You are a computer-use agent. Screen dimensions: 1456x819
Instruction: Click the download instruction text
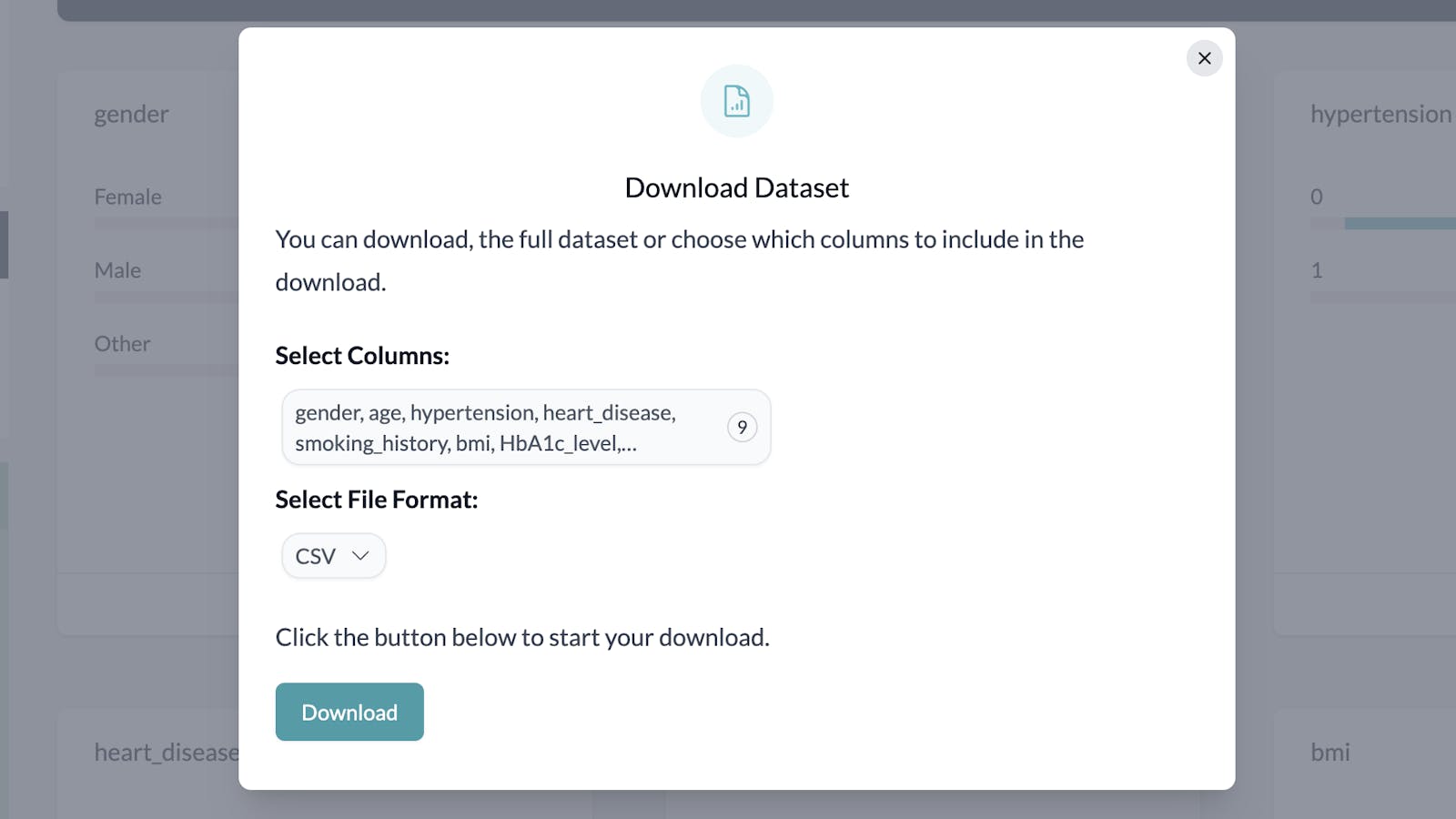(522, 638)
